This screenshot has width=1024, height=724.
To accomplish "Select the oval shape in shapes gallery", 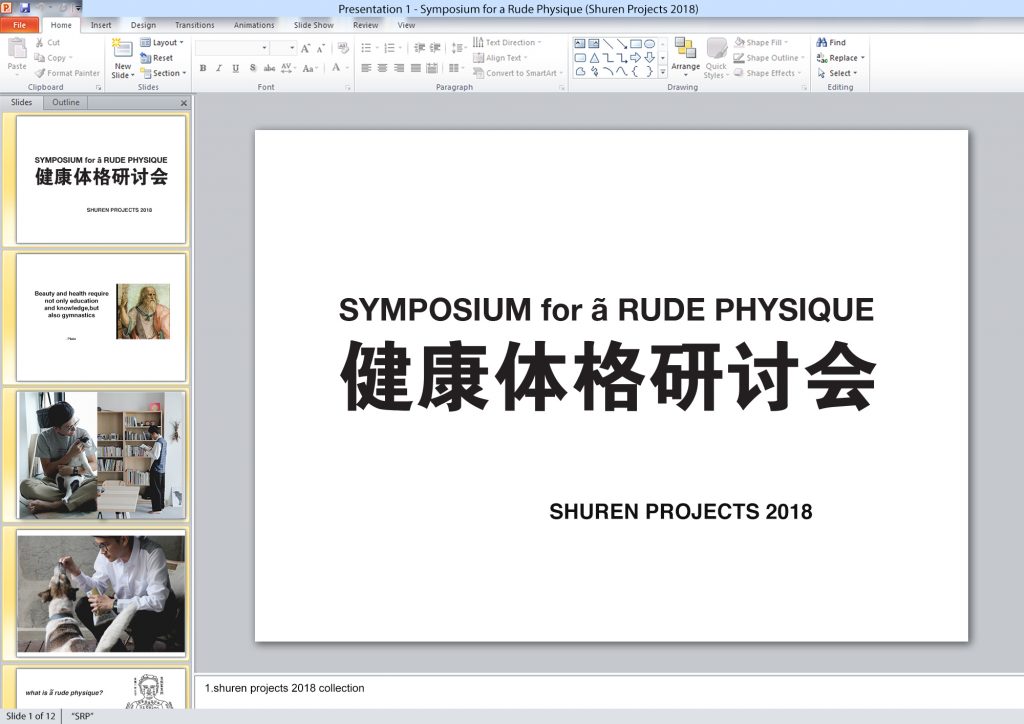I will coord(649,44).
